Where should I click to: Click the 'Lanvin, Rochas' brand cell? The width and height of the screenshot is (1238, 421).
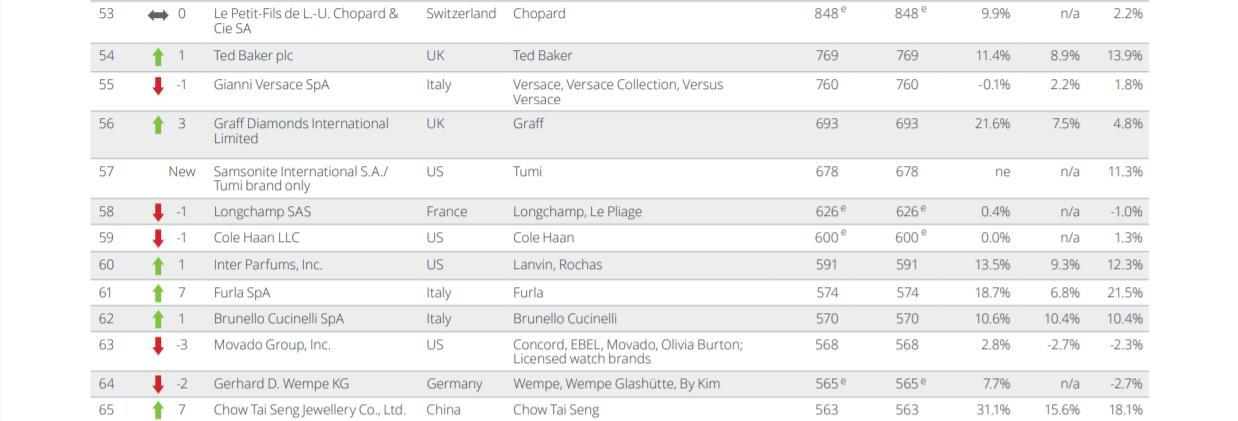[558, 265]
